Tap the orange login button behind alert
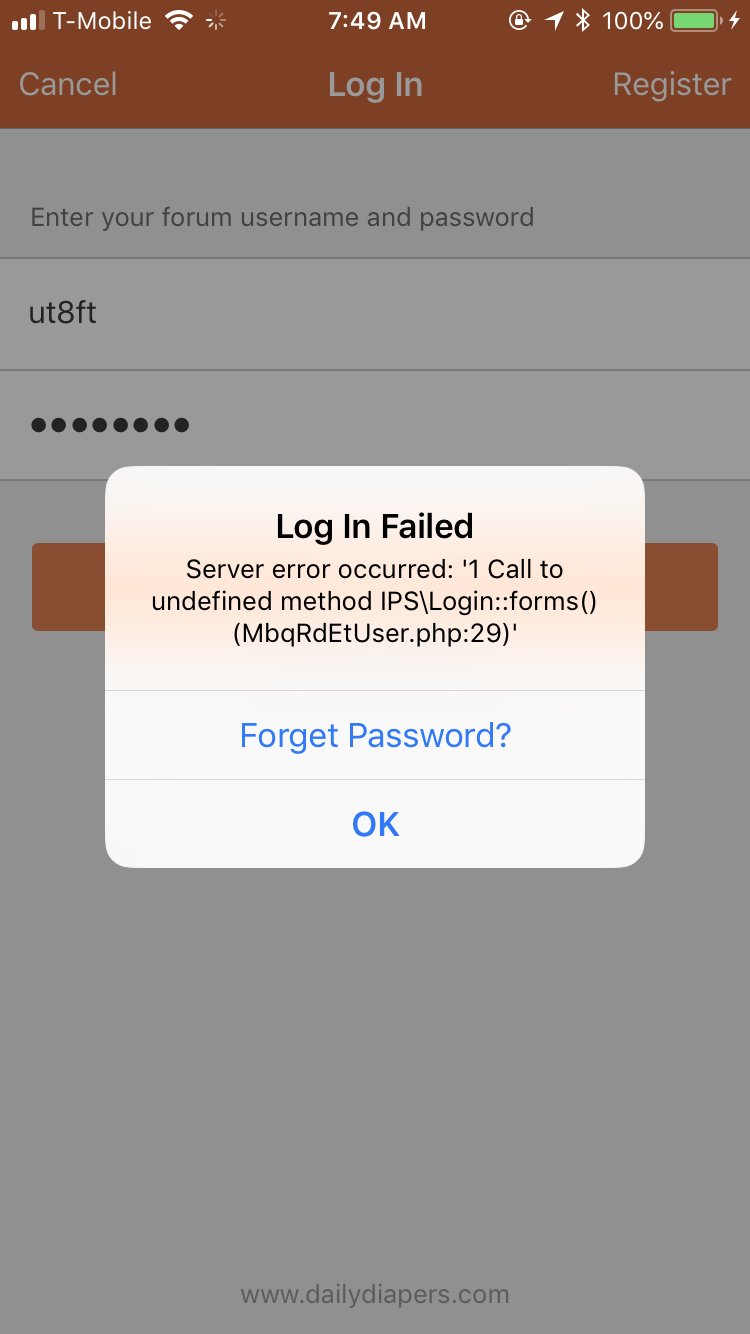This screenshot has height=1334, width=750. click(375, 587)
